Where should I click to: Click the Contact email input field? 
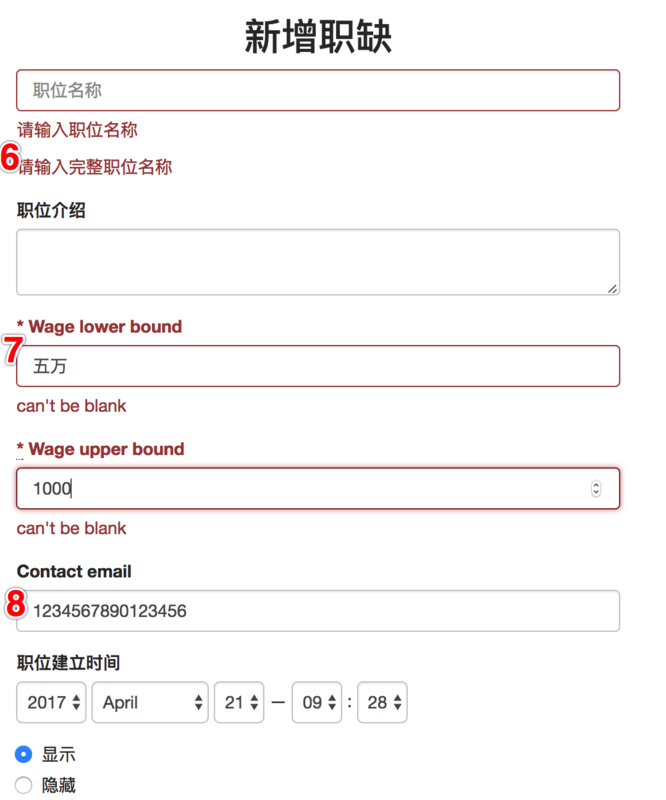pos(318,611)
